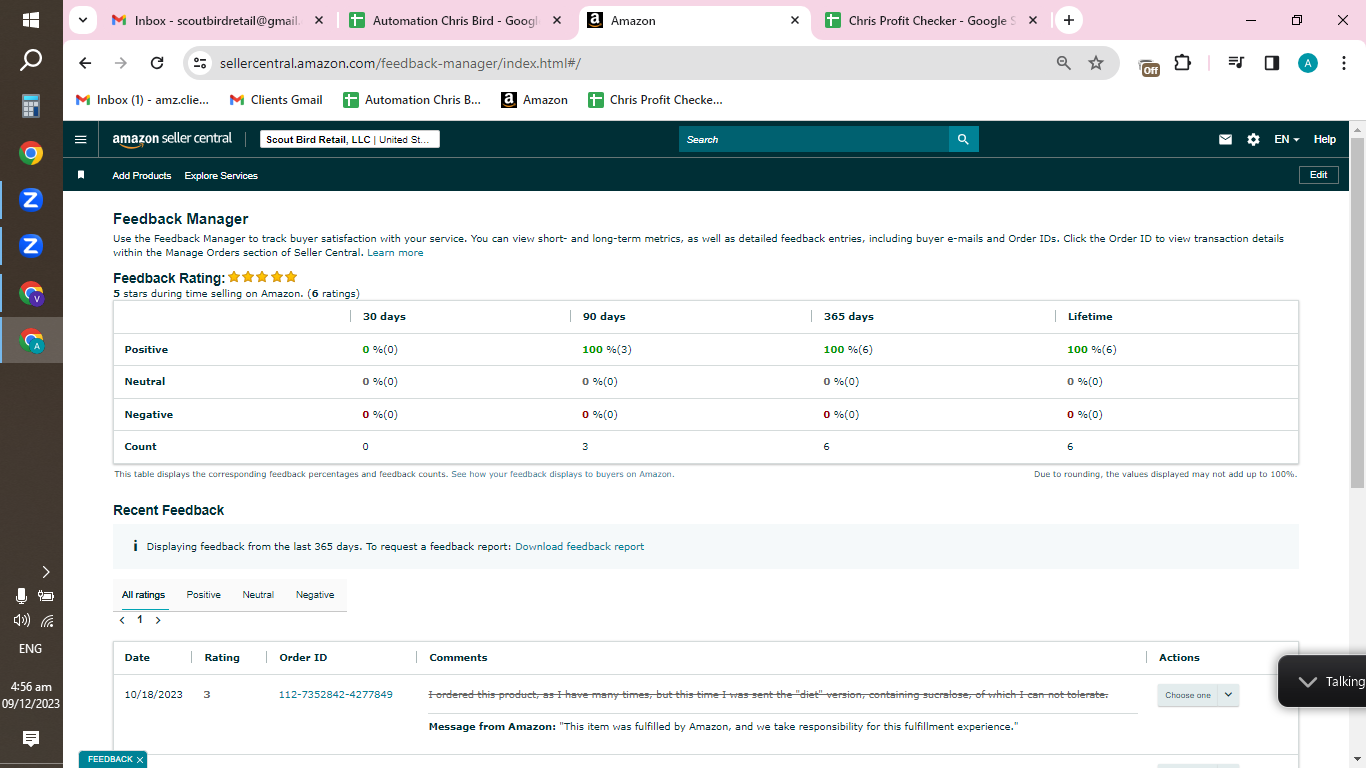Click the Add Products link
Viewport: 1366px width, 768px height.
(x=142, y=176)
